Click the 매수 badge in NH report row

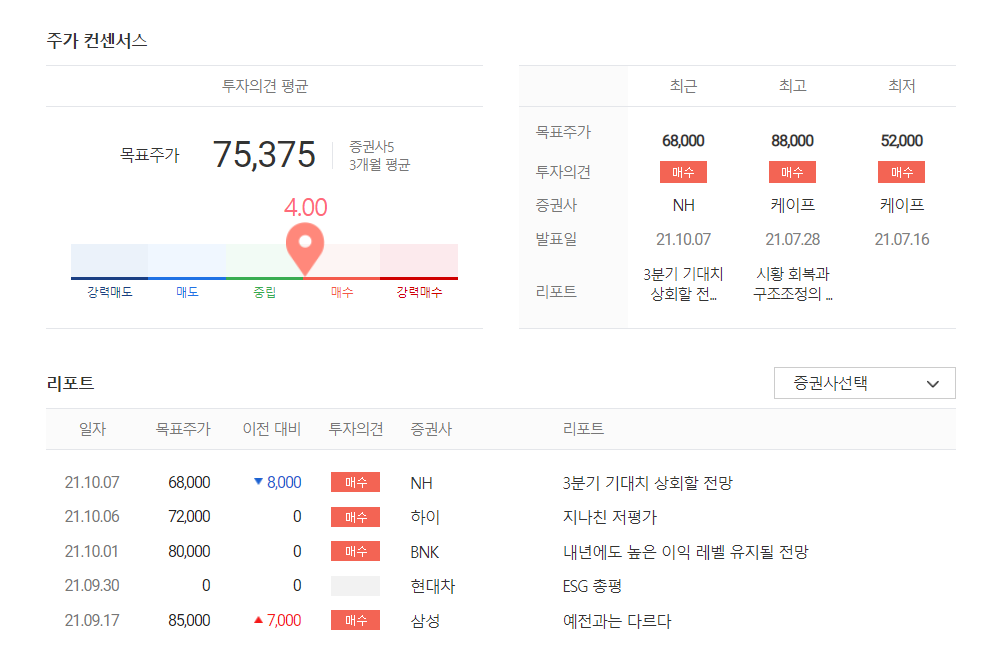coord(355,482)
